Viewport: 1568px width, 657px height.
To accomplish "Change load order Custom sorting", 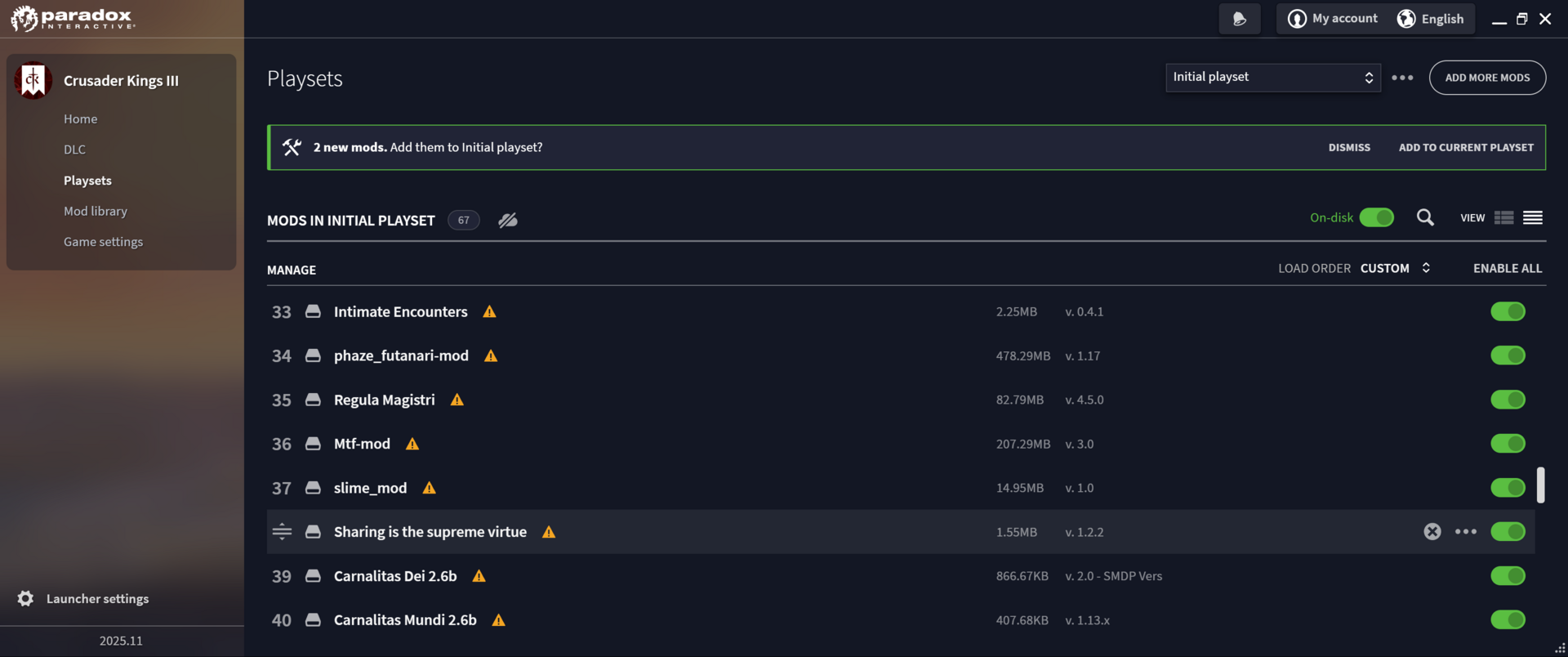I will tap(1395, 268).
